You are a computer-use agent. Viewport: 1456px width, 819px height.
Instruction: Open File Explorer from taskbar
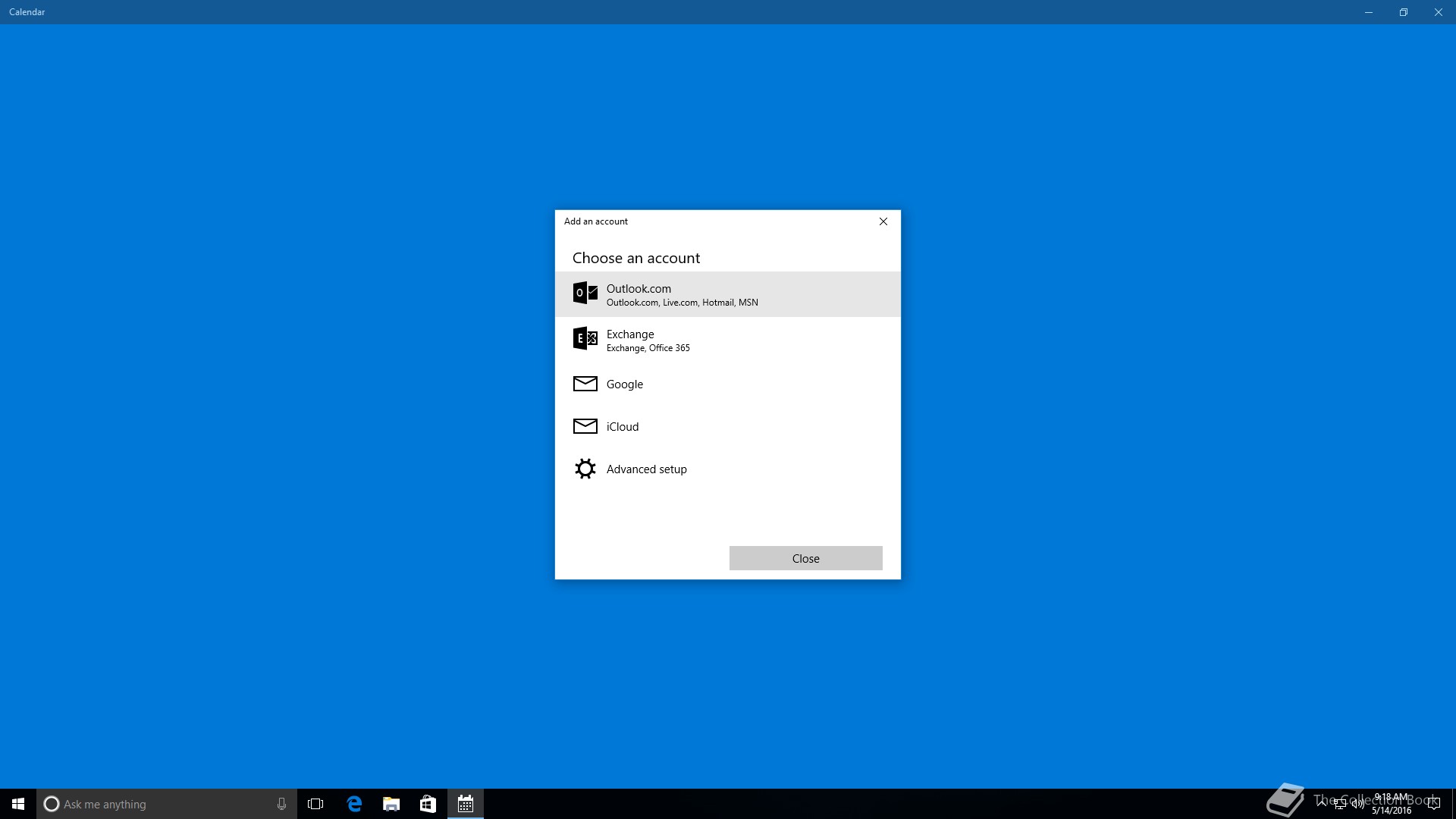click(391, 804)
